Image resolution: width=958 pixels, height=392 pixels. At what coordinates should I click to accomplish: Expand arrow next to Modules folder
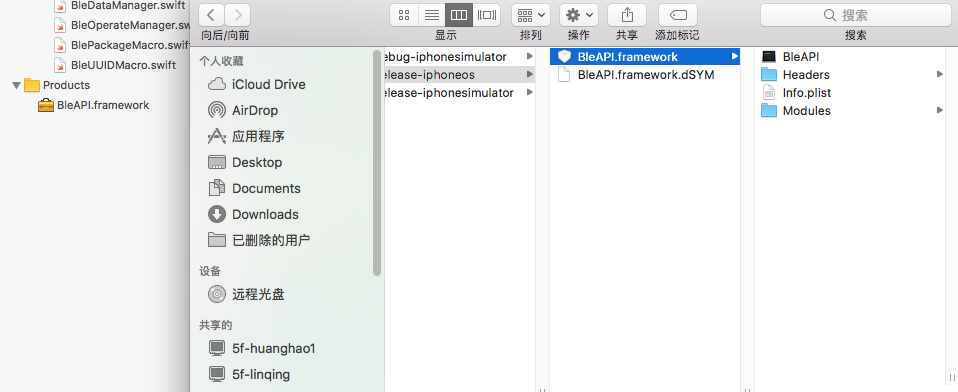tap(939, 111)
